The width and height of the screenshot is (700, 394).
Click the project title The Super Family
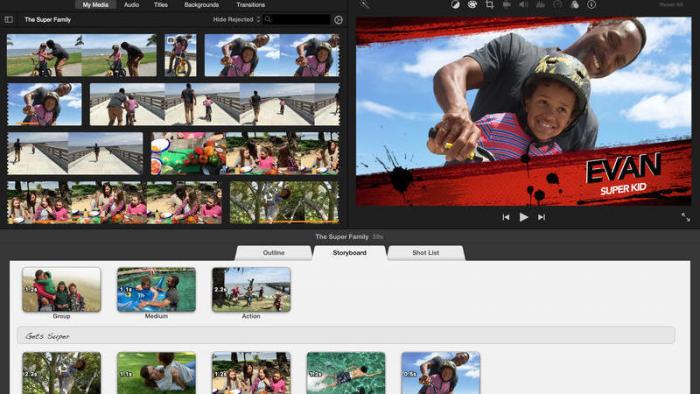(342, 237)
